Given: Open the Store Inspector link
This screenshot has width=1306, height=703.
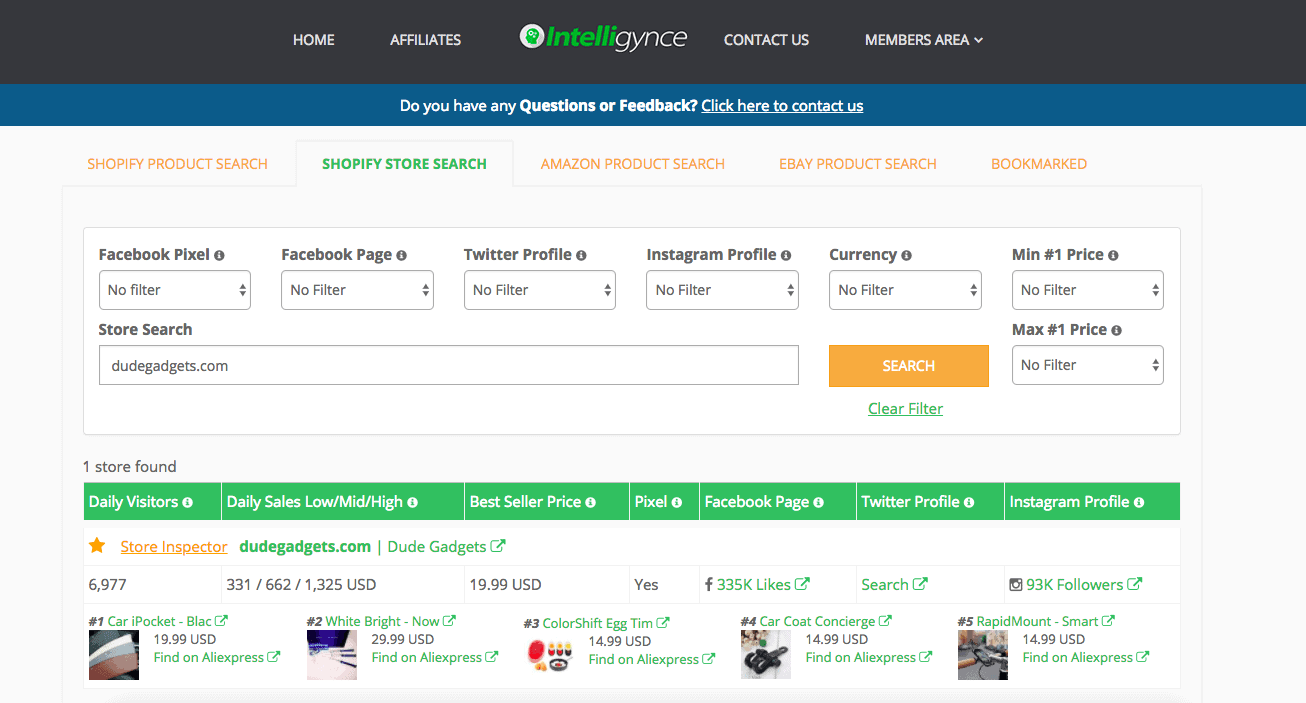Looking at the screenshot, I should pos(174,546).
